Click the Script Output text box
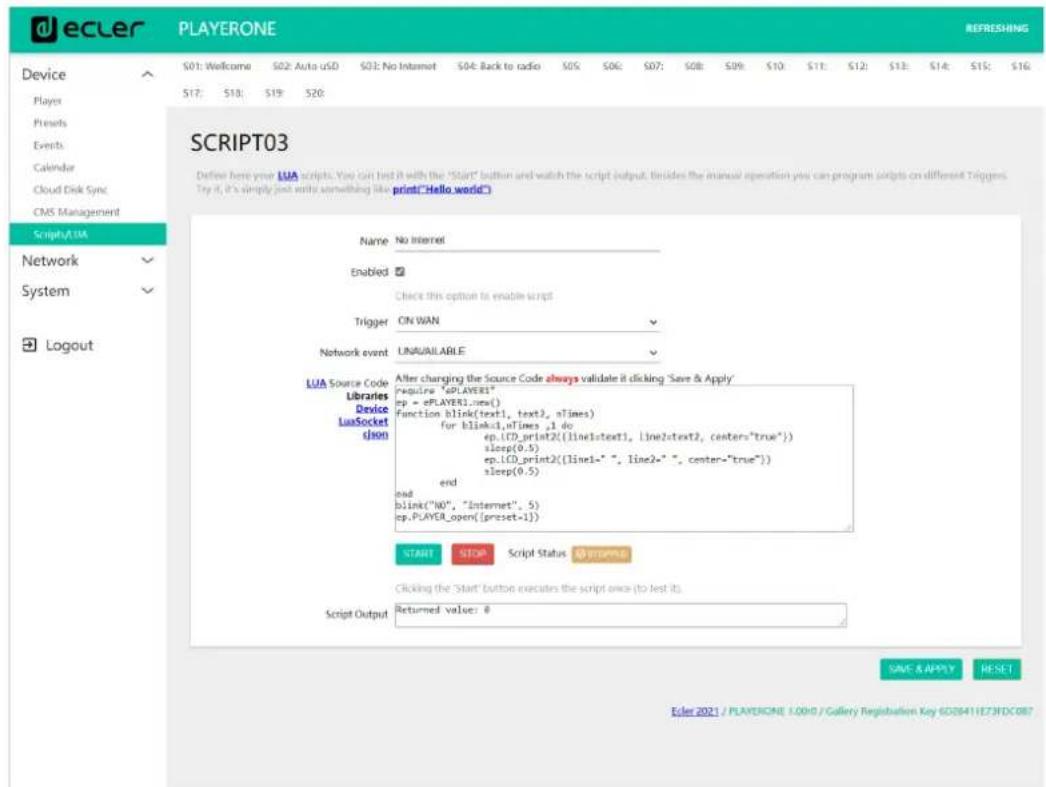 pos(620,615)
